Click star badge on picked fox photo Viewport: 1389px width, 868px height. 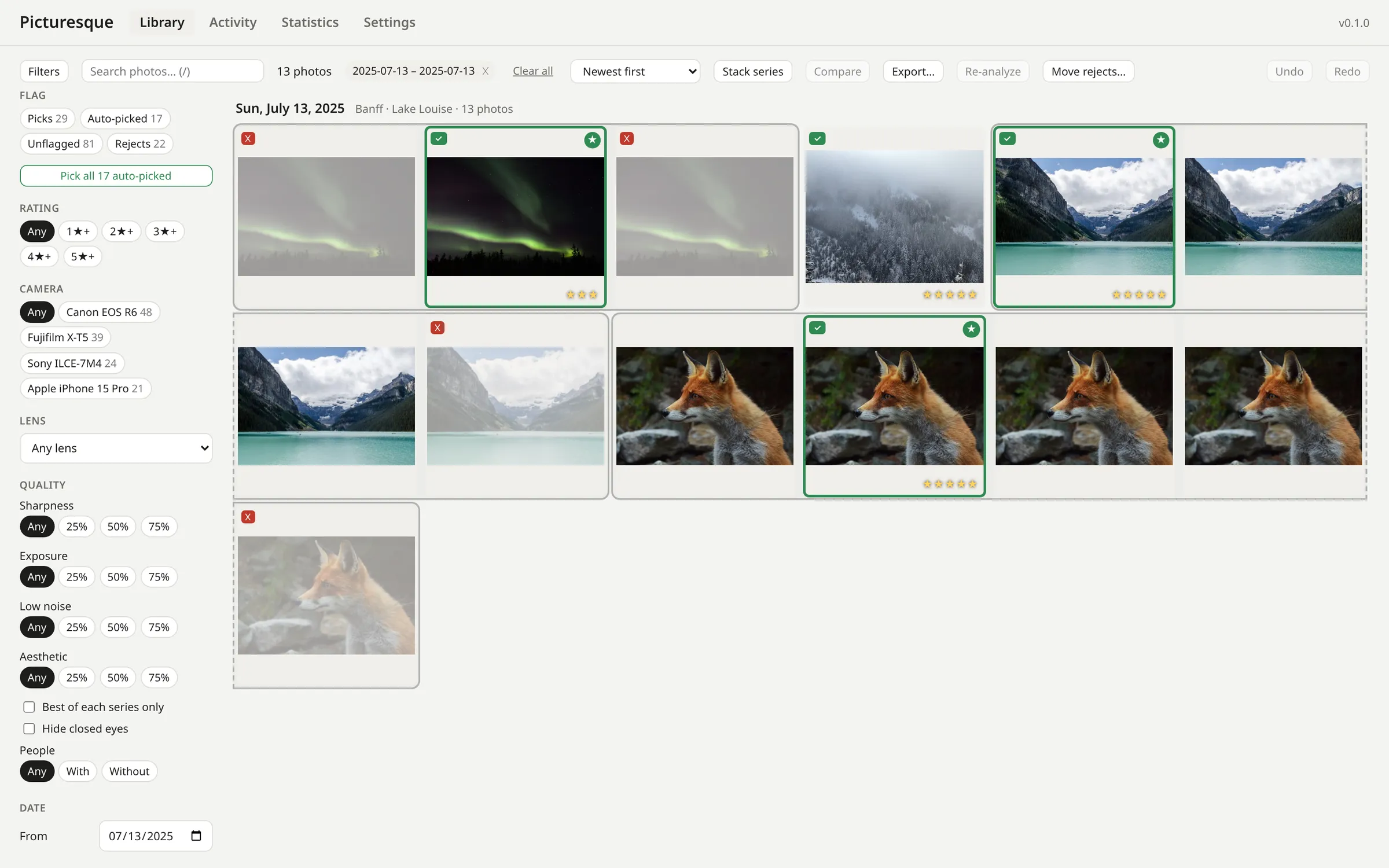click(971, 329)
